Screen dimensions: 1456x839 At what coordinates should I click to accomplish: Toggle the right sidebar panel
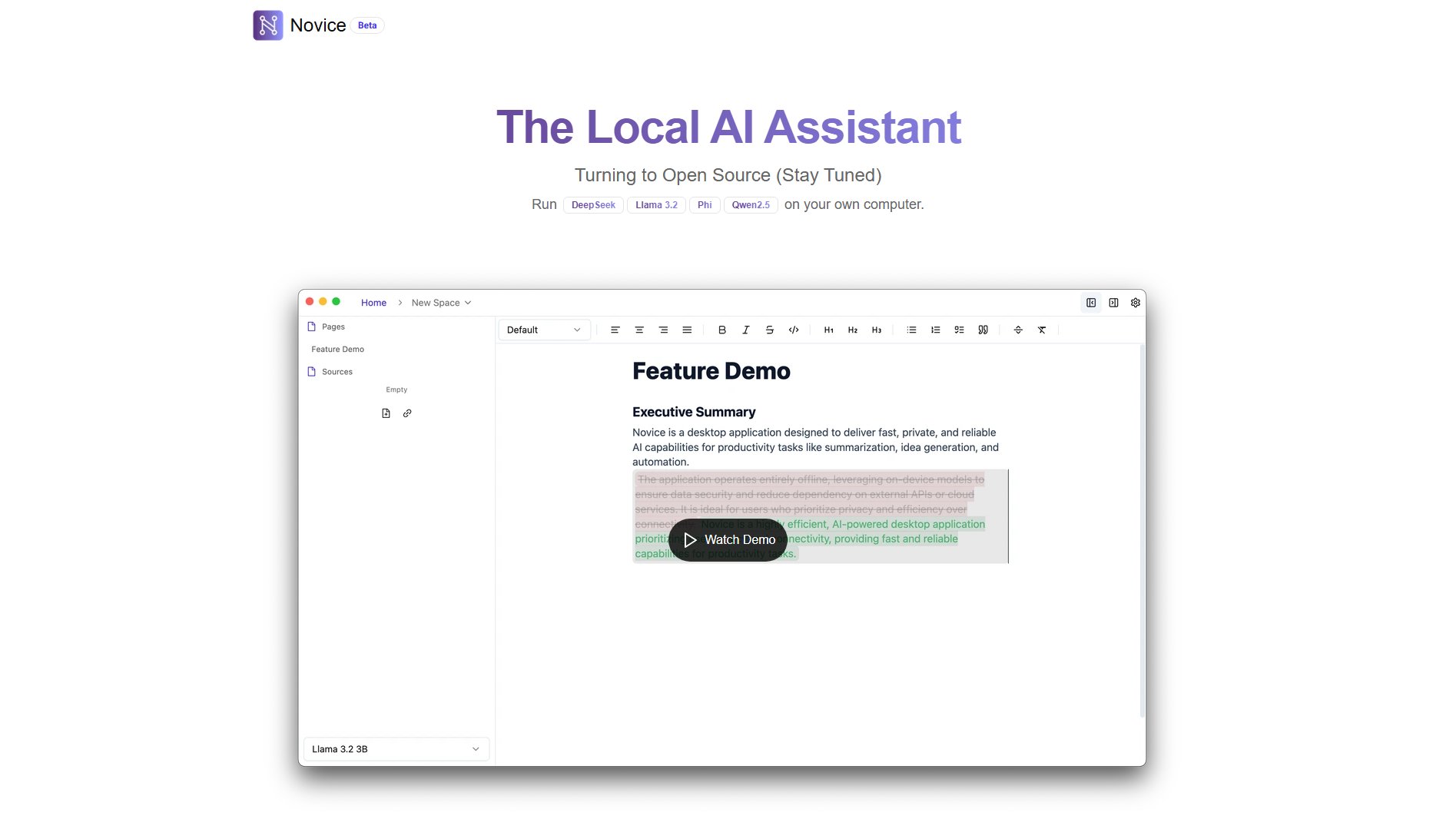click(x=1113, y=303)
